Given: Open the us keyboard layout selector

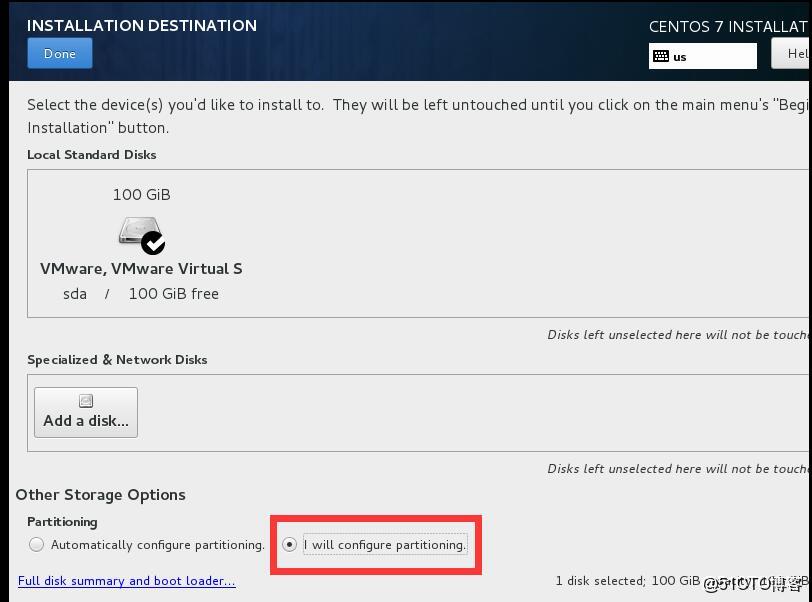Looking at the screenshot, I should [702, 56].
